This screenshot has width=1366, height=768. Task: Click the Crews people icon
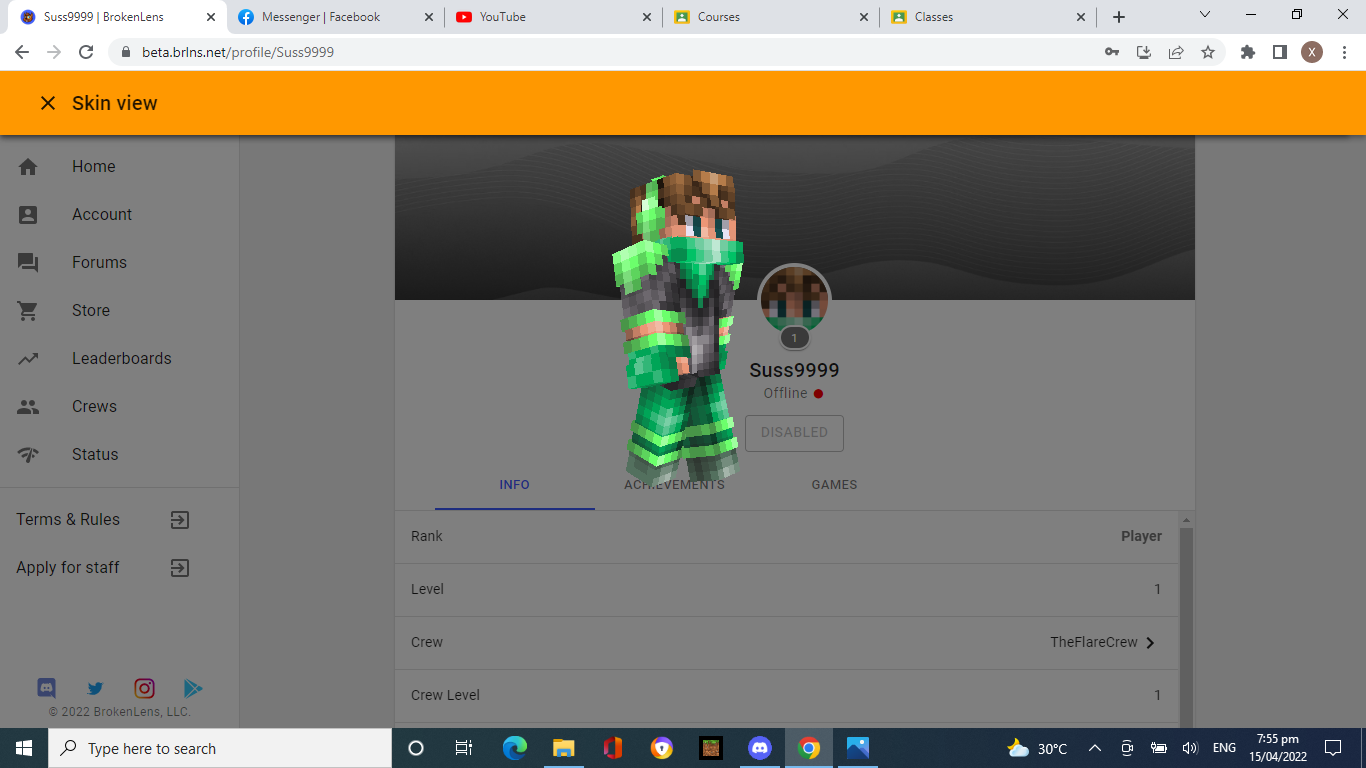tap(28, 407)
